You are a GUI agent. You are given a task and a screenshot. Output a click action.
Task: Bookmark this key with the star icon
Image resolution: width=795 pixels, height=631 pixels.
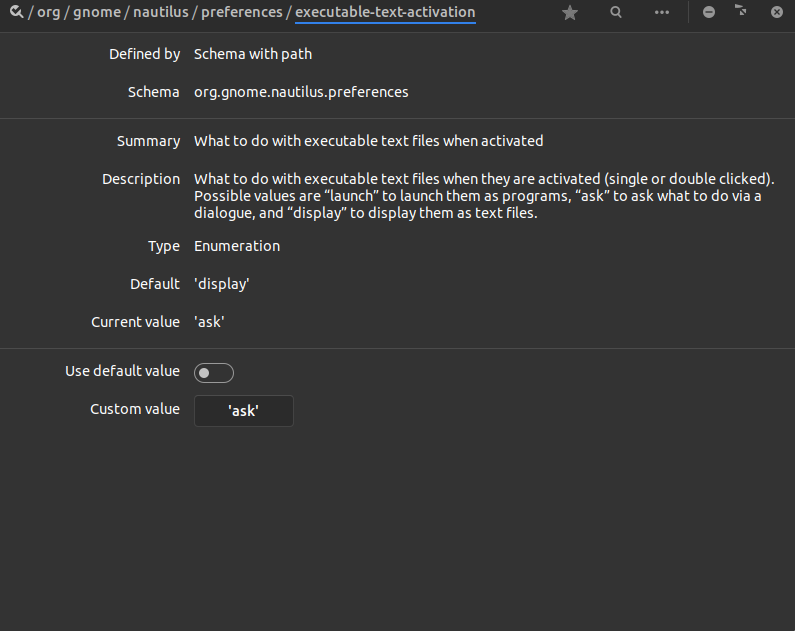point(570,13)
